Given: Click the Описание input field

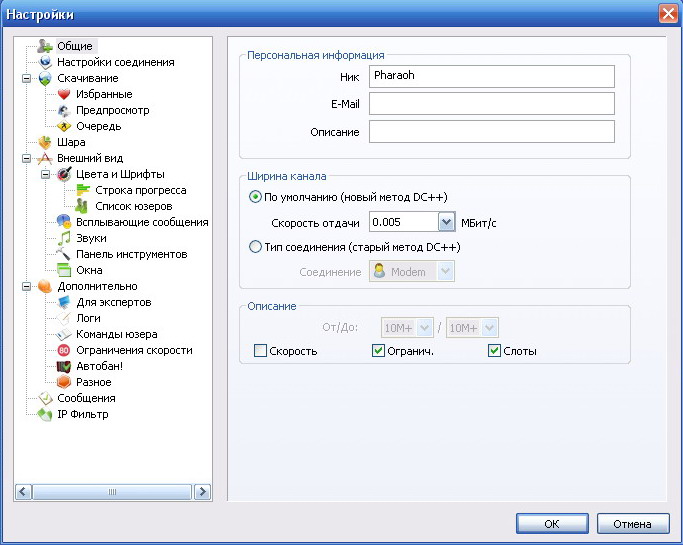Looking at the screenshot, I should coord(492,132).
